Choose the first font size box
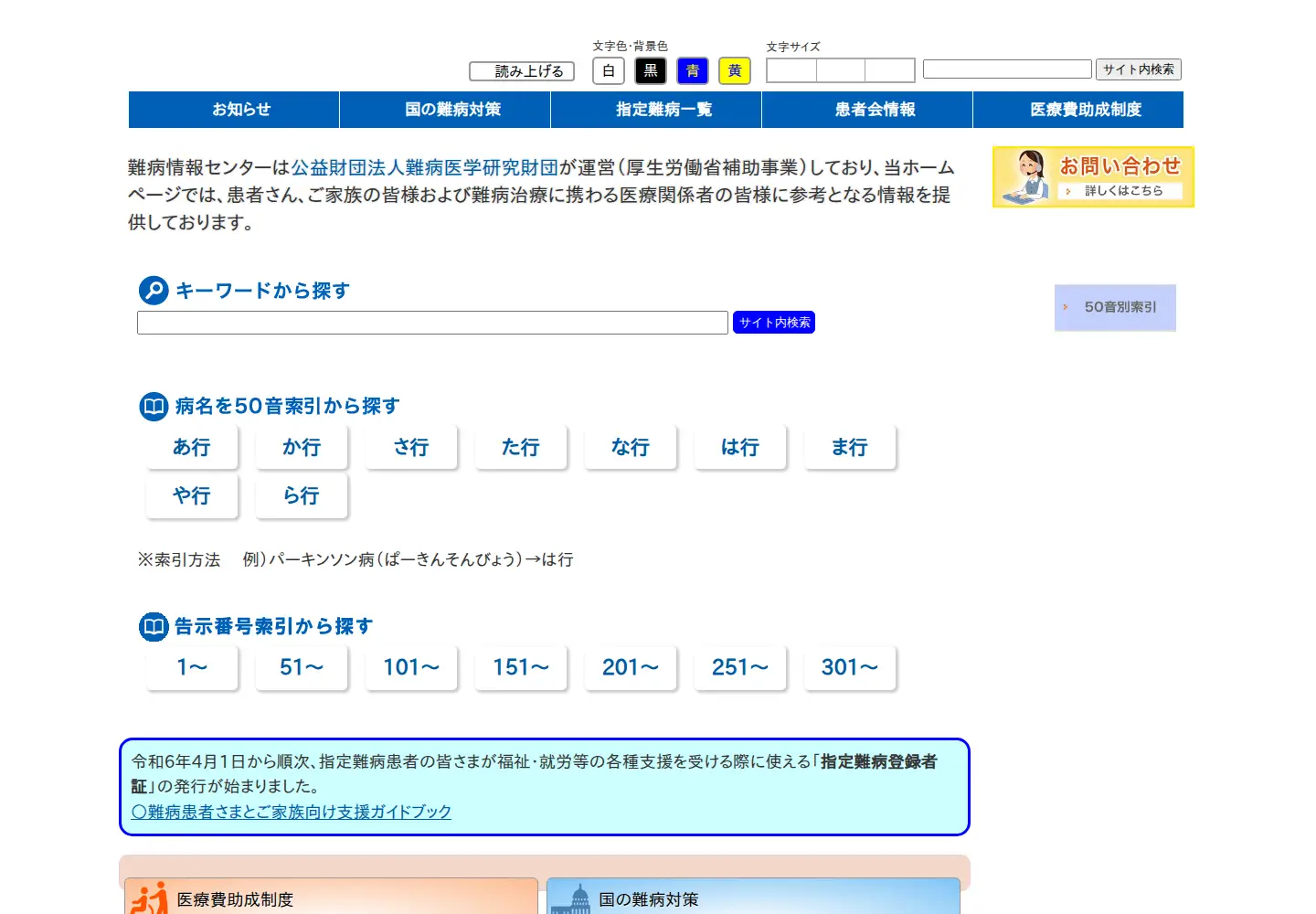Viewport: 1316px width, 914px height. click(791, 70)
